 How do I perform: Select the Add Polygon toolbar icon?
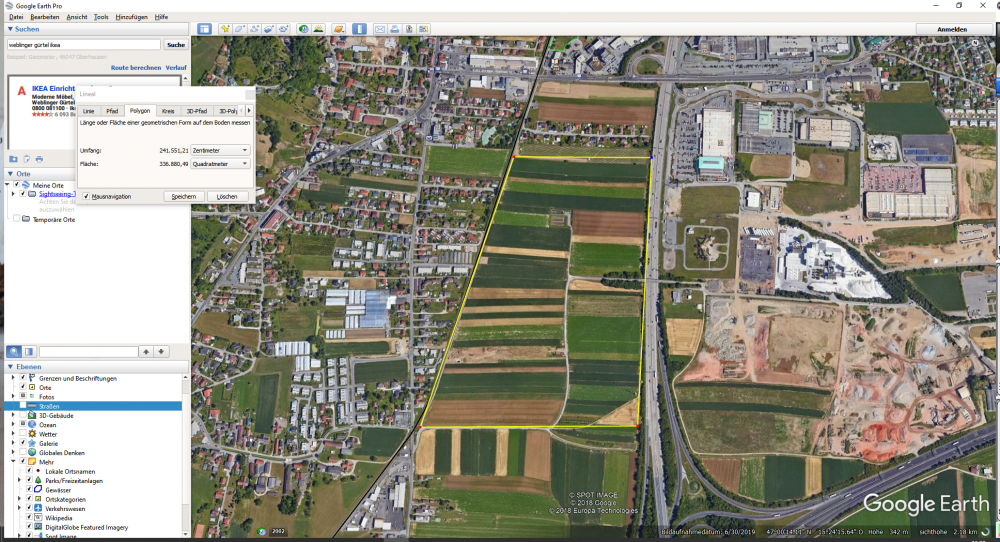click(241, 29)
